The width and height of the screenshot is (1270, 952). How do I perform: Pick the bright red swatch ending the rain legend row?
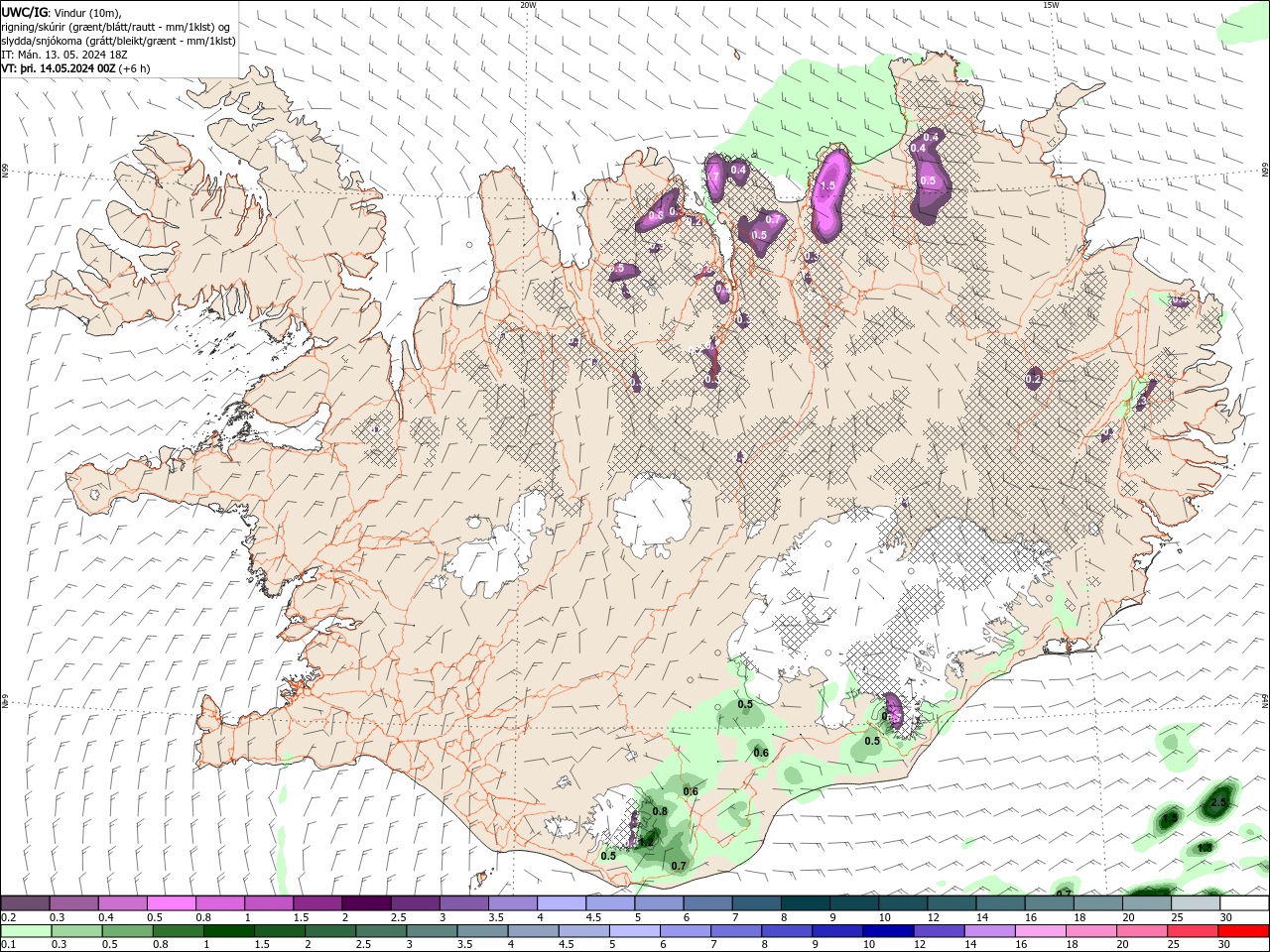pos(1243,931)
